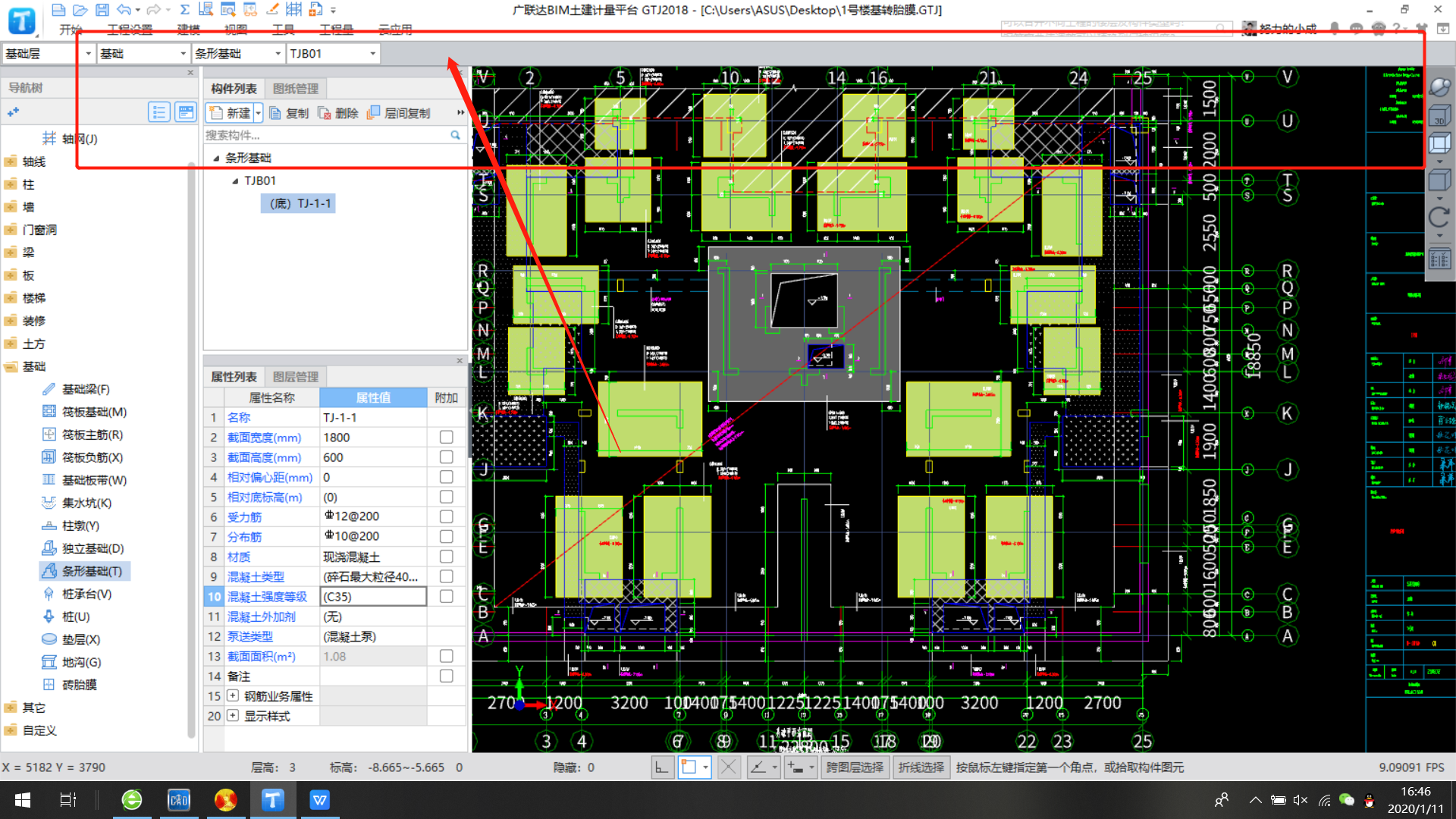This screenshot has height=819, width=1456.
Task: Click the New file icon in quick toolbar
Action: (x=58, y=10)
